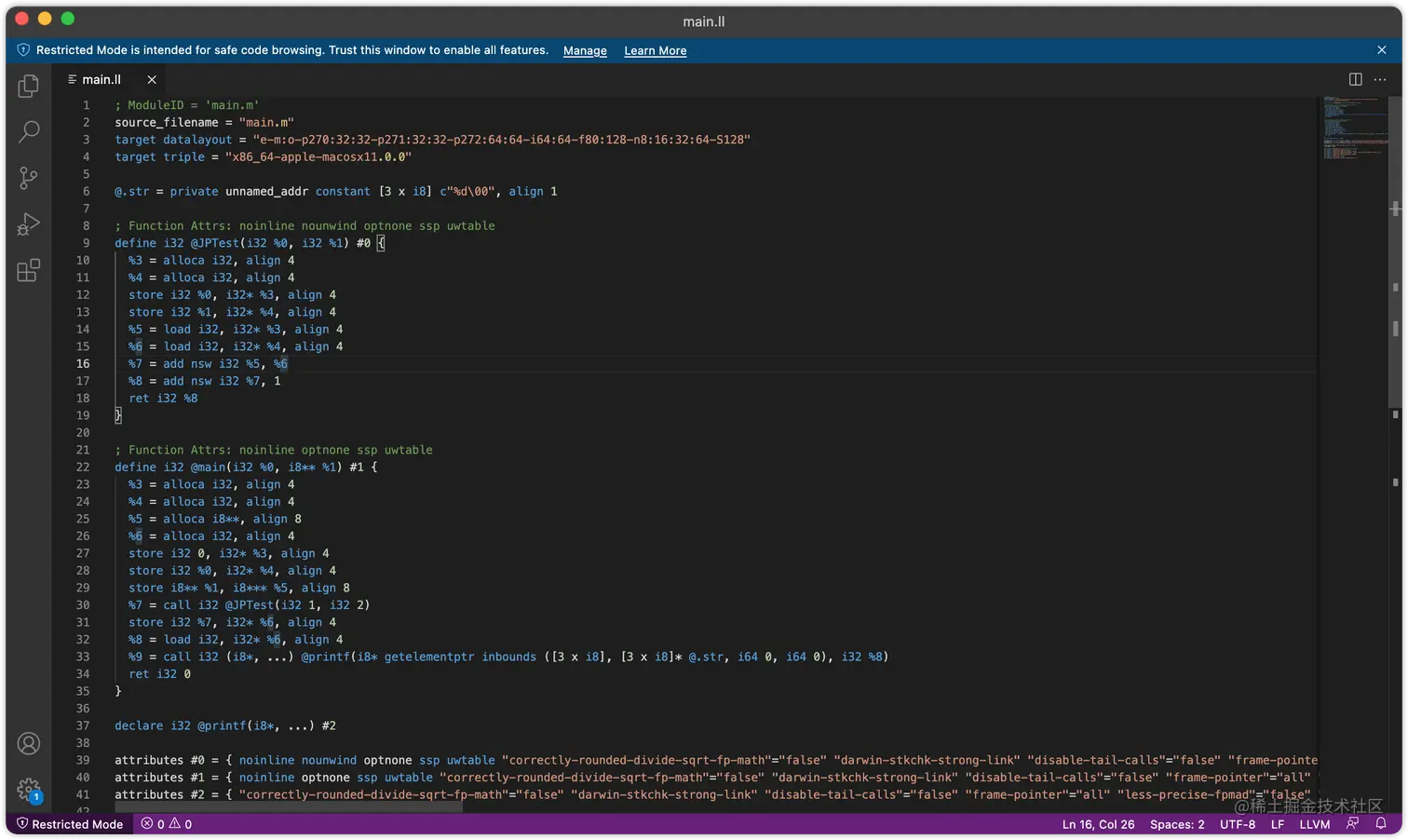The height and width of the screenshot is (840, 1408).
Task: Change end of line via LF
Action: click(1278, 824)
